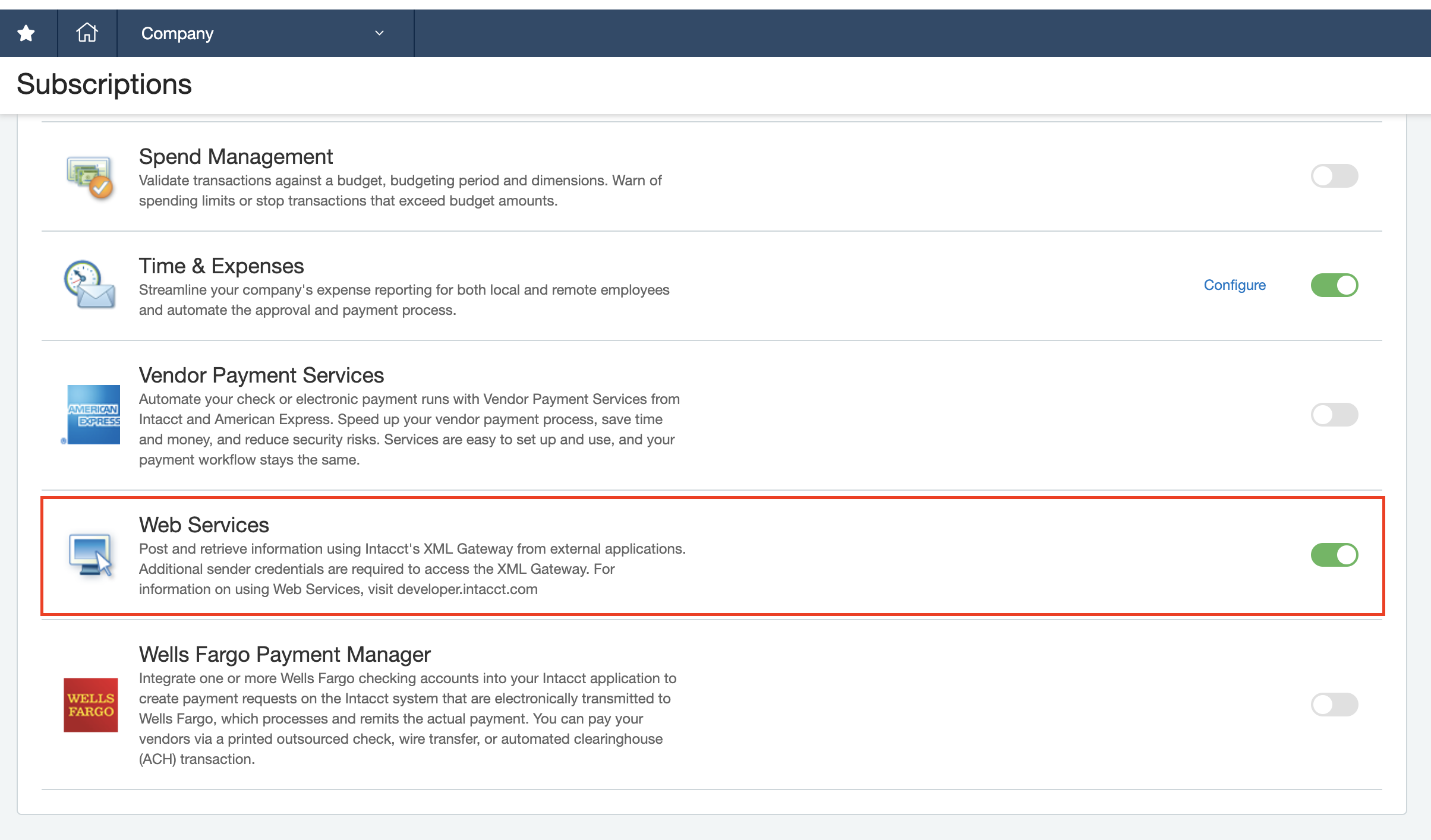Switch off the Web Services toggle
This screenshot has height=840, width=1431.
click(1334, 555)
